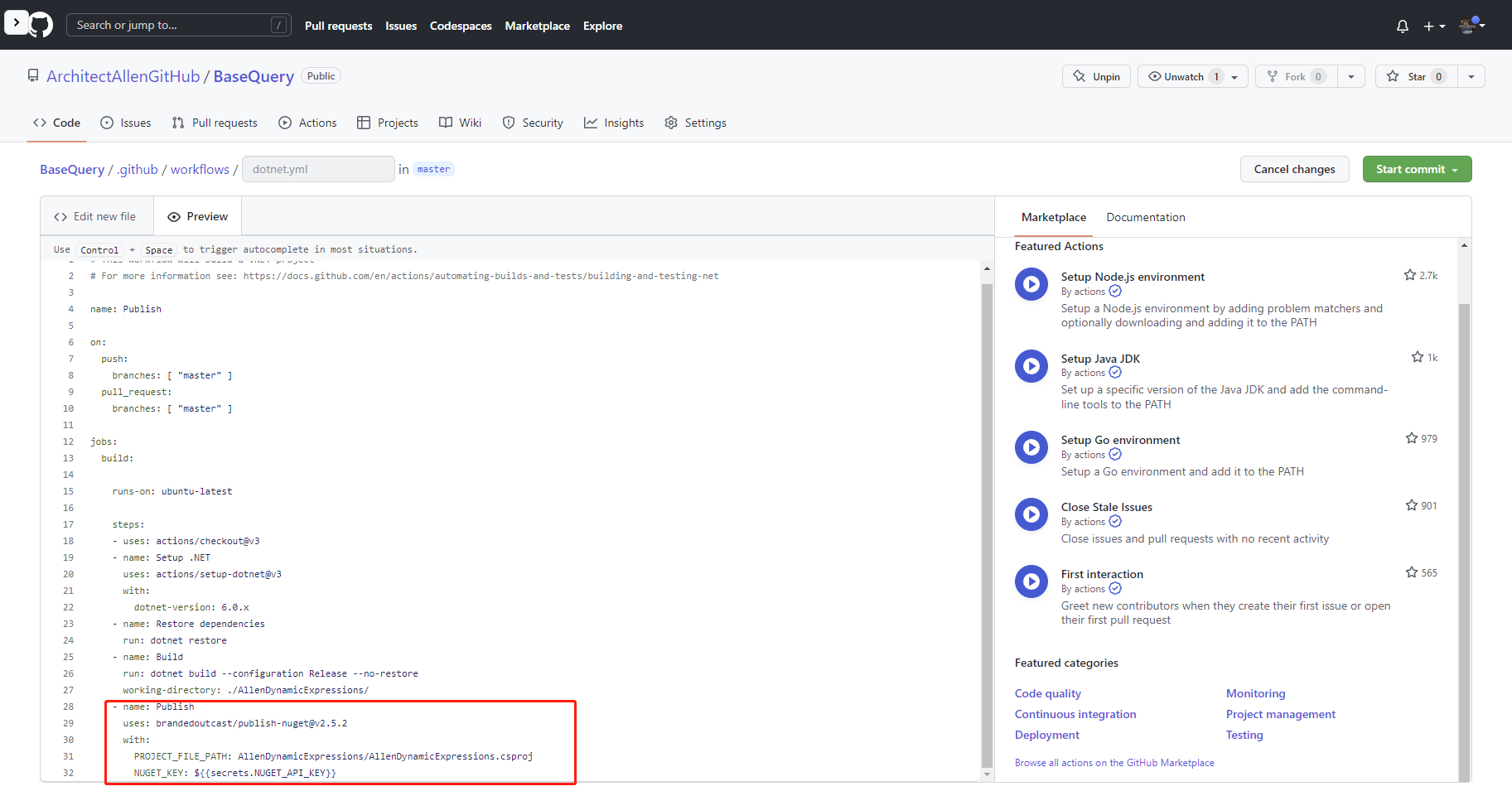
Task: Open the Setup Java JDK action
Action: (1100, 359)
